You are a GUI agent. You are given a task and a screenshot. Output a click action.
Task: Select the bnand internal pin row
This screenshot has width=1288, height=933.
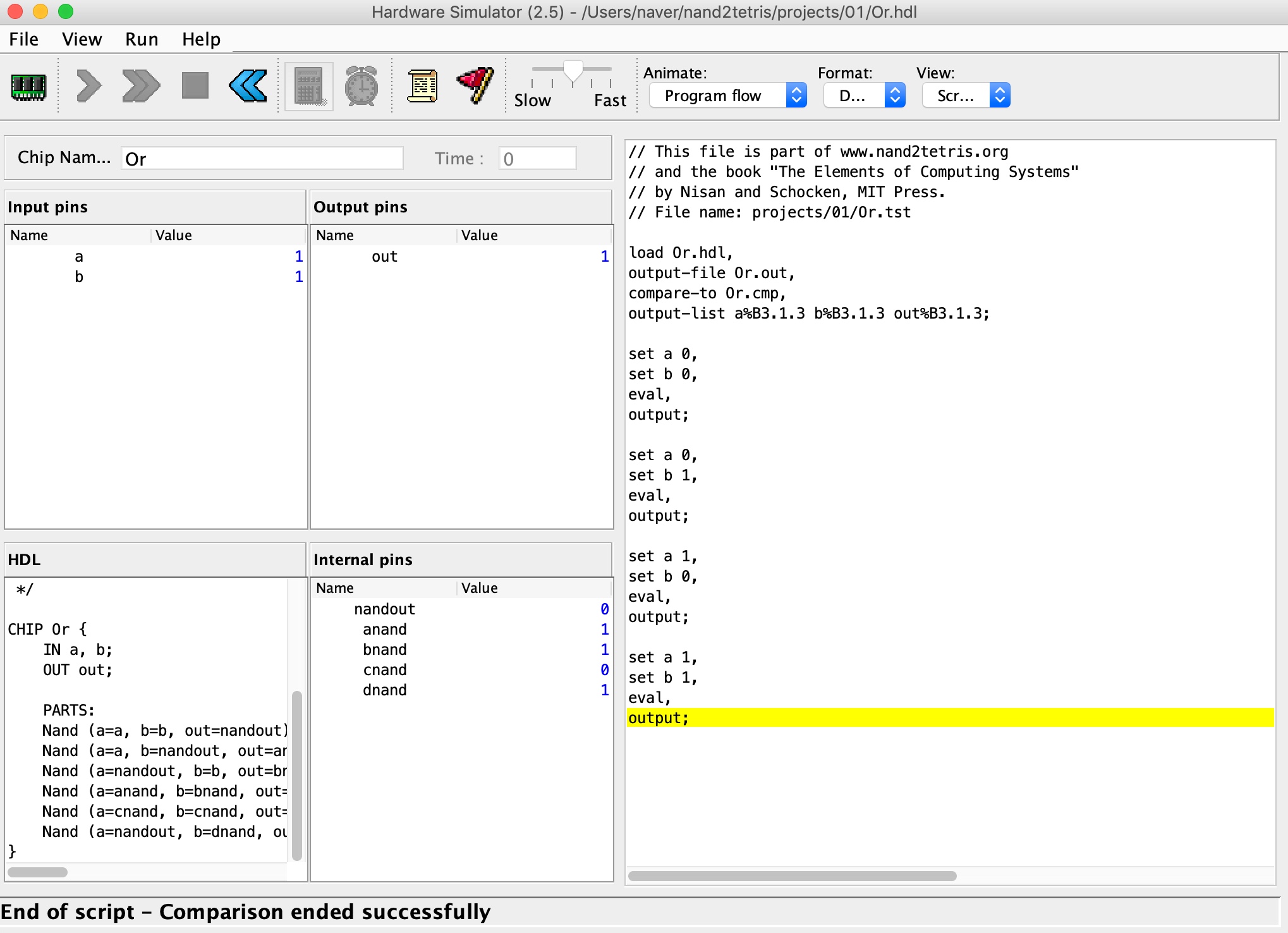(462, 649)
